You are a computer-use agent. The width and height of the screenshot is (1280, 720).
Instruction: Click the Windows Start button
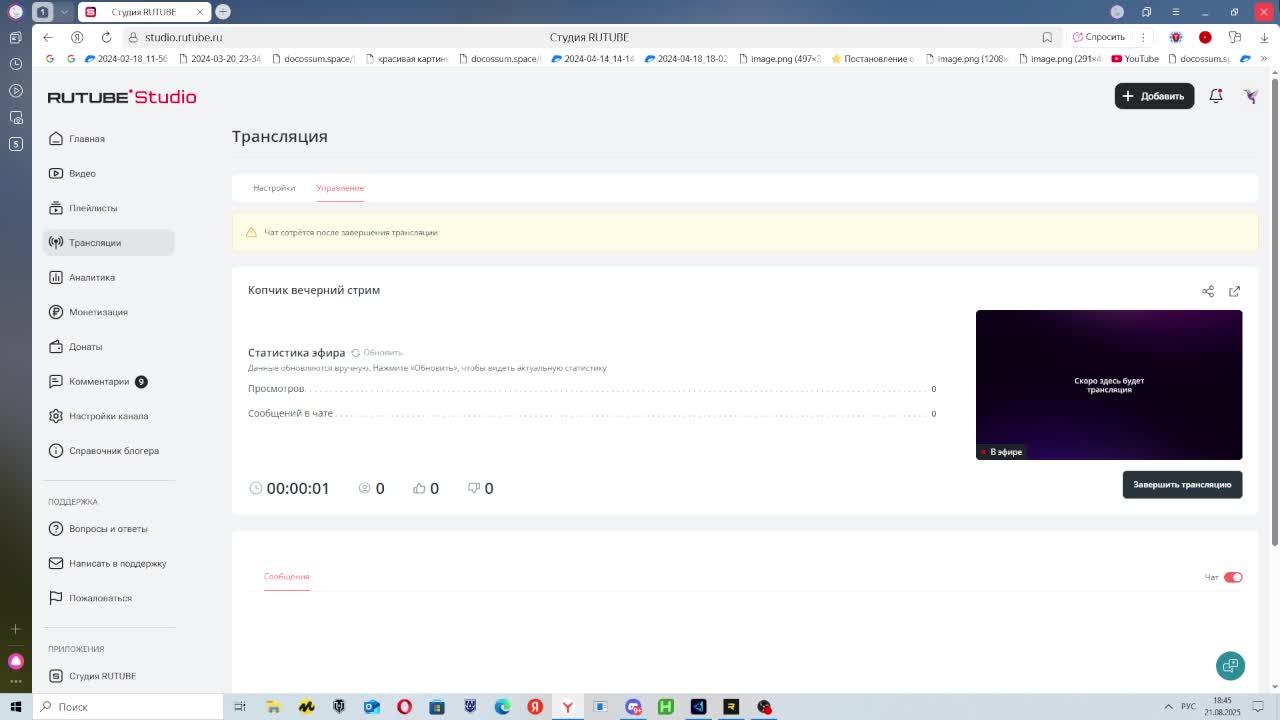(x=15, y=707)
